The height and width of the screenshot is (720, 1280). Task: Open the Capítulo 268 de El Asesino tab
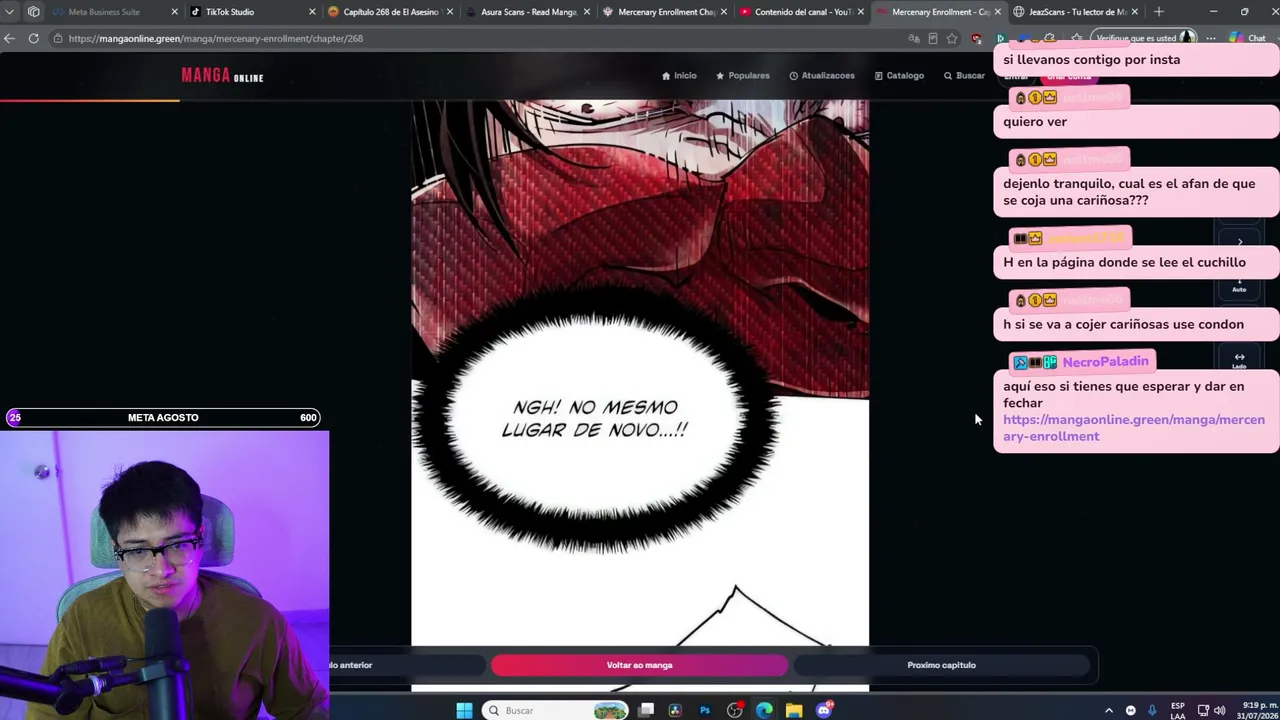(x=390, y=12)
